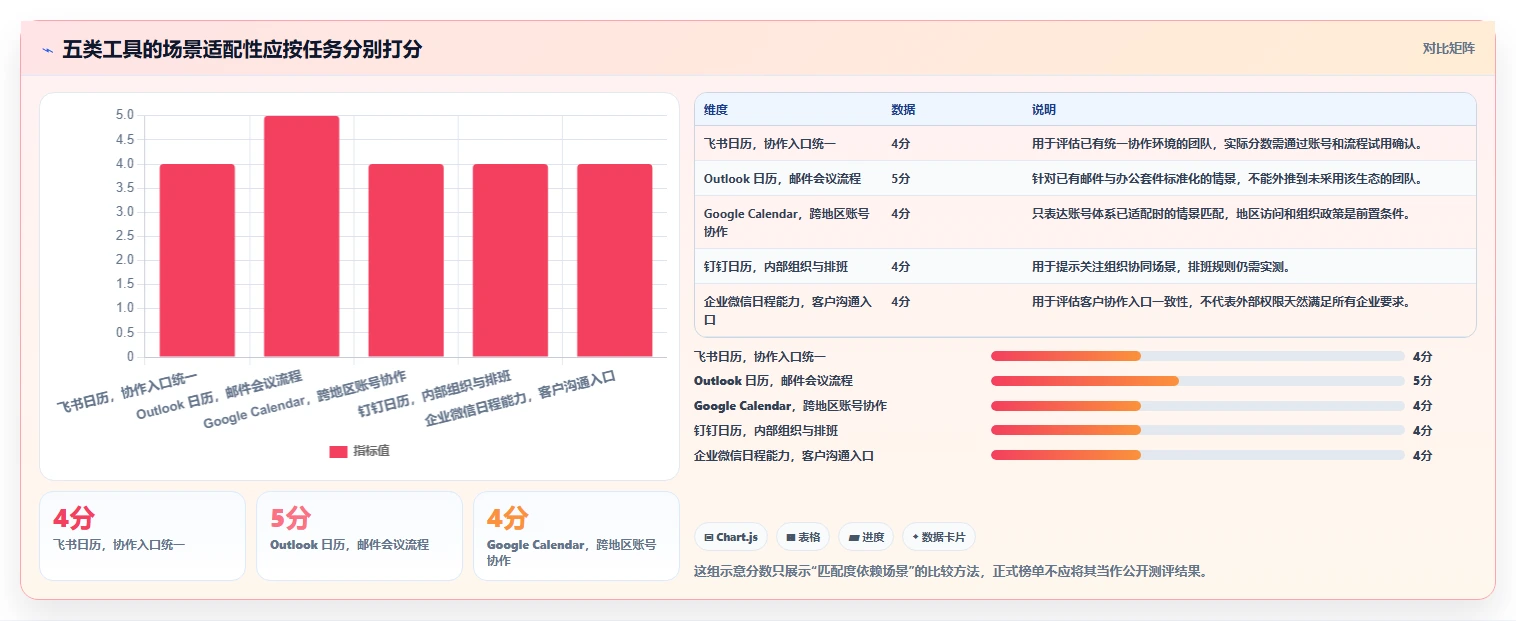Screen dimensions: 1516x621
Task: Click the x-axis label 企业微信日程能力，客户沟通入口
Action: point(520,398)
